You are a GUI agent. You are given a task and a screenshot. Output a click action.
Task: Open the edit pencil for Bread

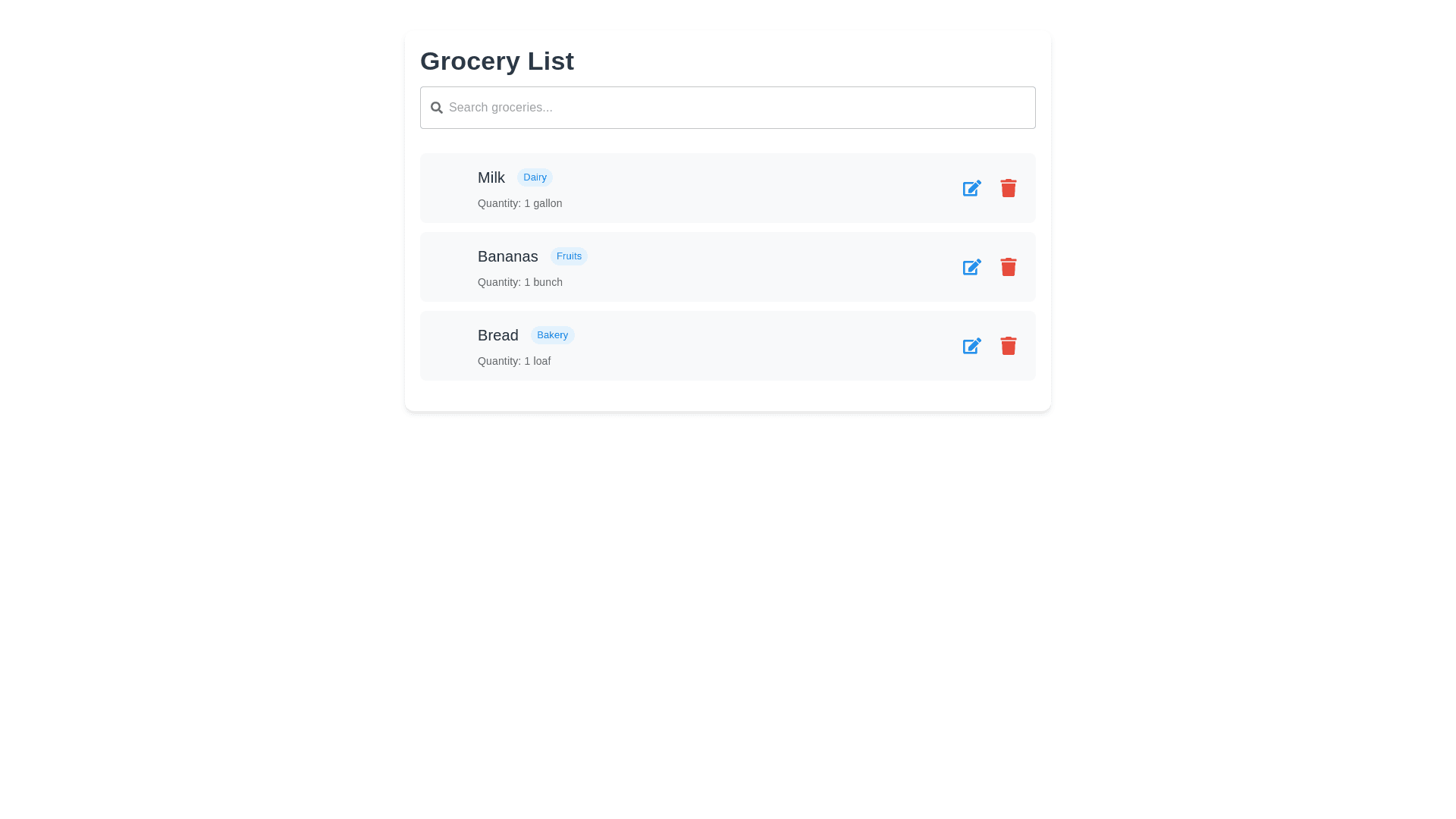(971, 346)
